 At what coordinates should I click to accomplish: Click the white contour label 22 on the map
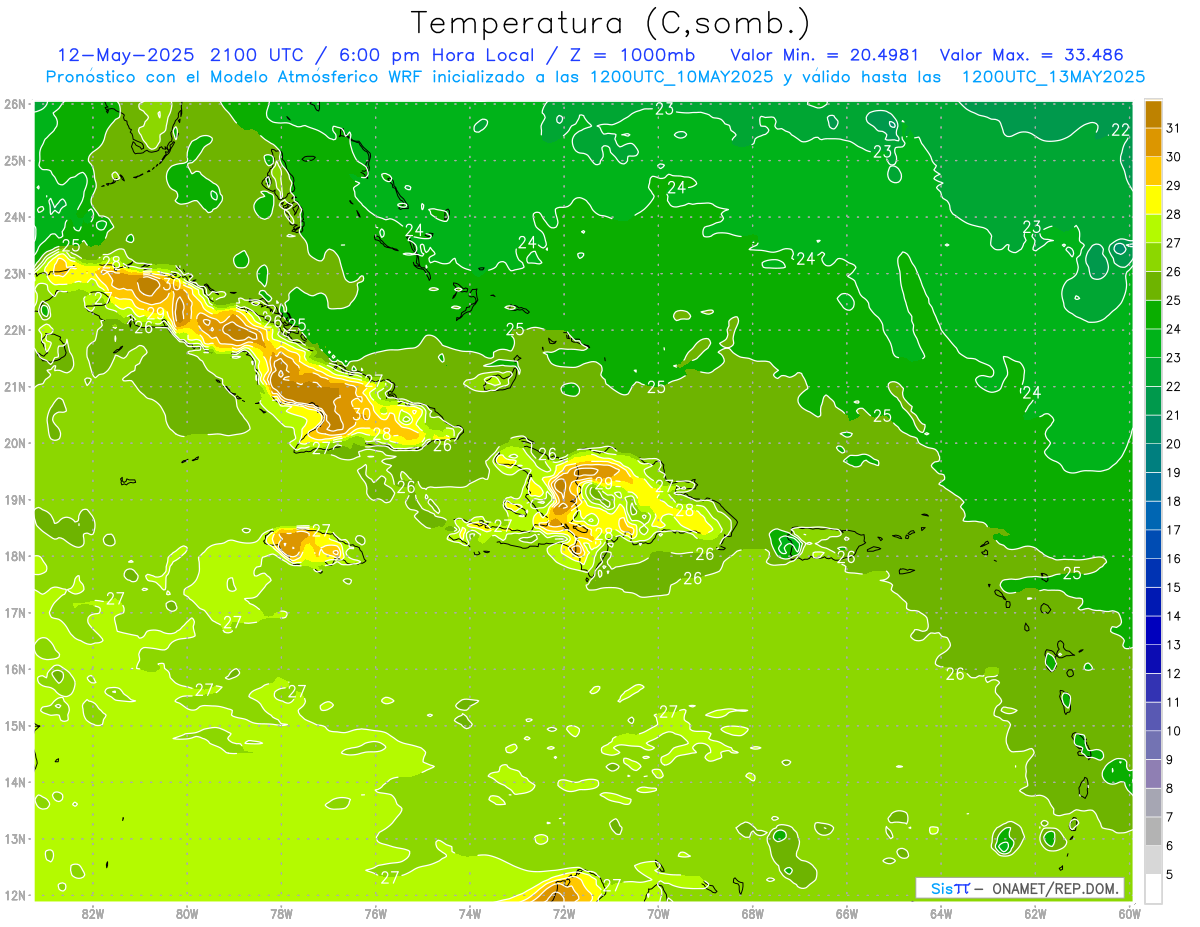pos(1120,131)
